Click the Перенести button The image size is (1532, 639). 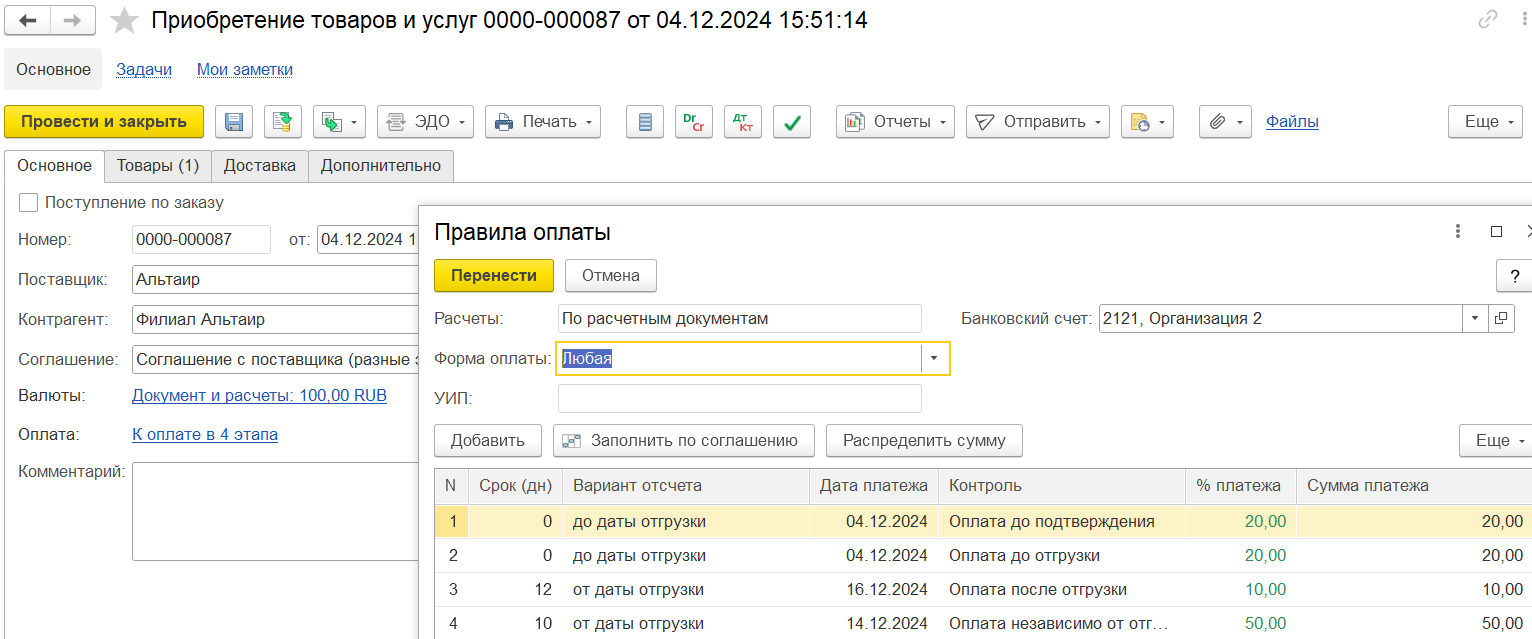[494, 275]
